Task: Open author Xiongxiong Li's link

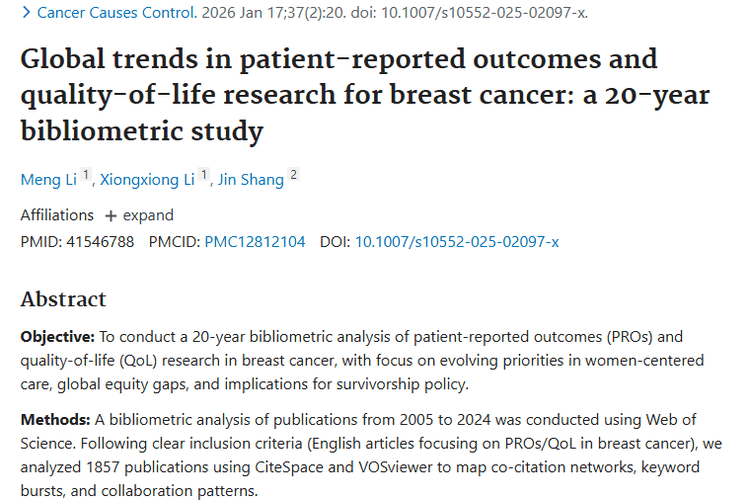Action: [x=147, y=180]
